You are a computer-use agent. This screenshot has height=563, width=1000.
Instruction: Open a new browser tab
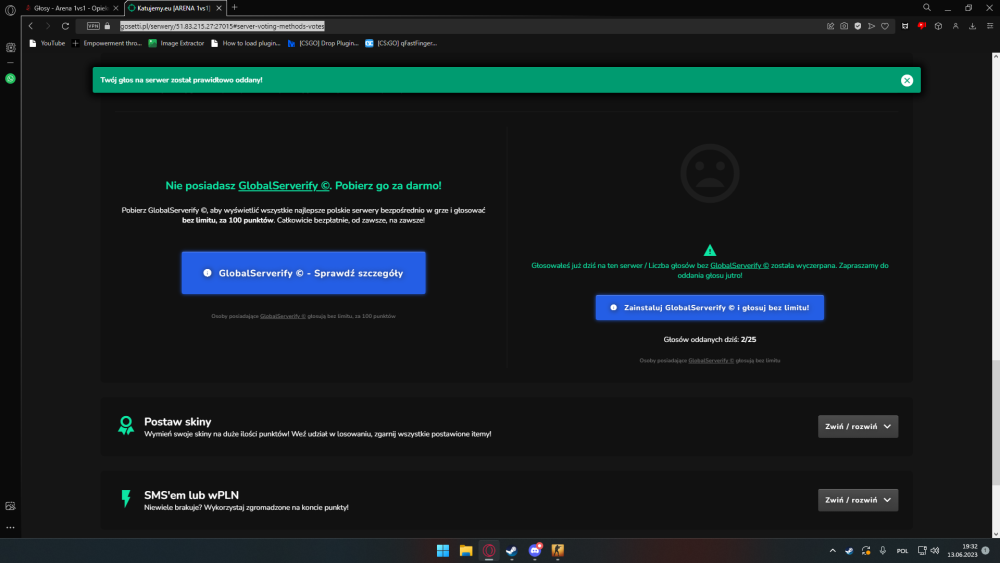[235, 8]
